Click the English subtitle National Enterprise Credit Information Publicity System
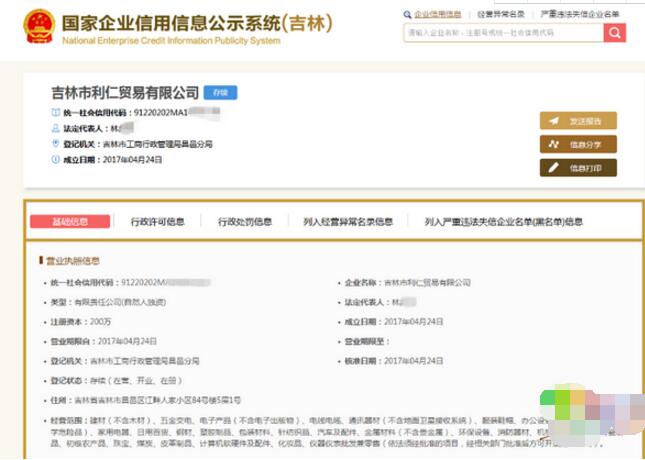645x460 pixels. coord(171,41)
